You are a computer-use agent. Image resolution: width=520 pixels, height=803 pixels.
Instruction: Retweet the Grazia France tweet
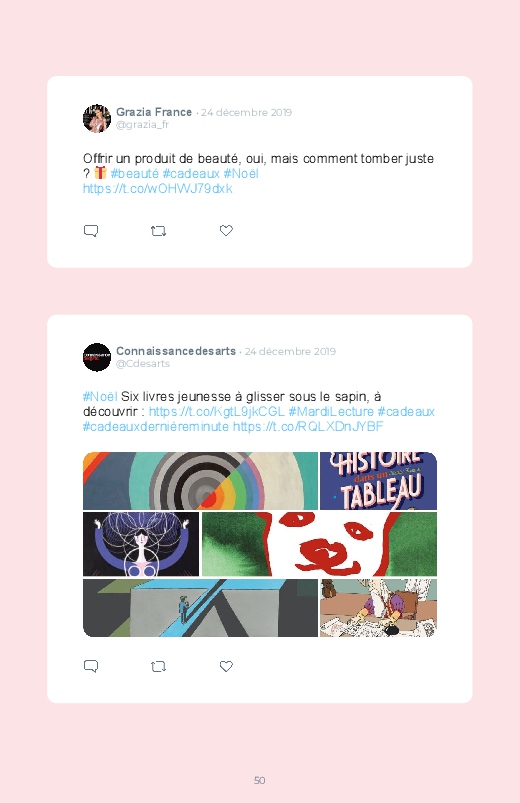click(x=158, y=231)
